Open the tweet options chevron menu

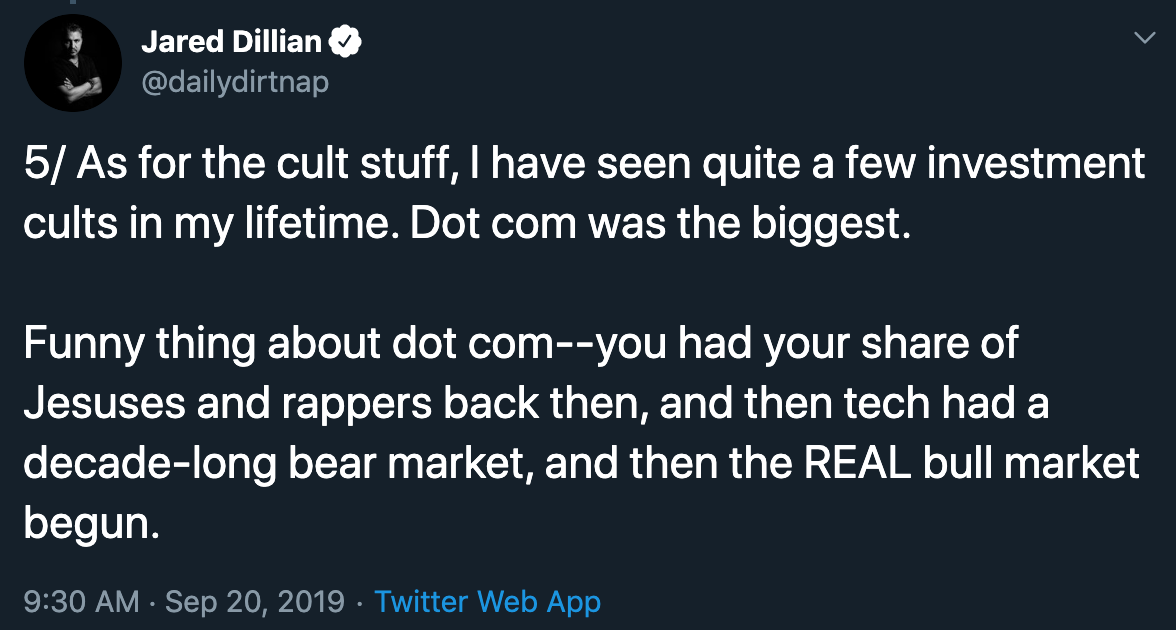[x=1144, y=38]
